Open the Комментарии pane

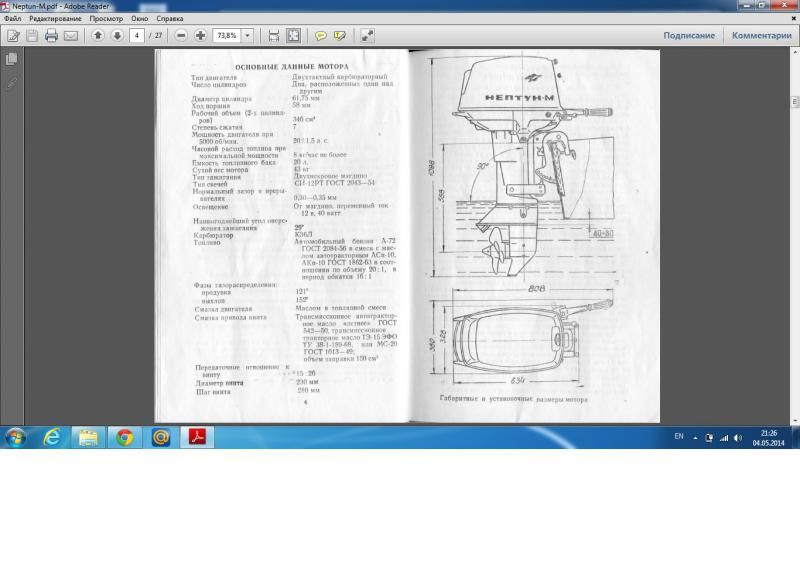tap(761, 35)
